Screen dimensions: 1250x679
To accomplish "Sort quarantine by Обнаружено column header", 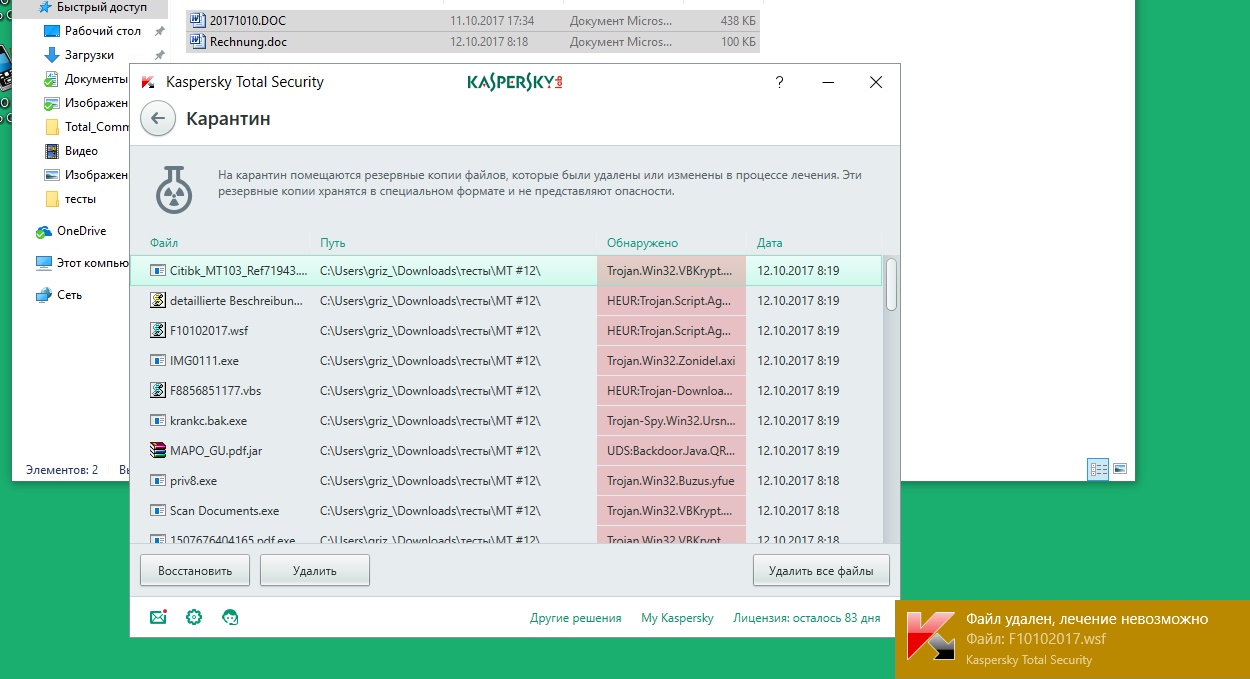I will (642, 243).
